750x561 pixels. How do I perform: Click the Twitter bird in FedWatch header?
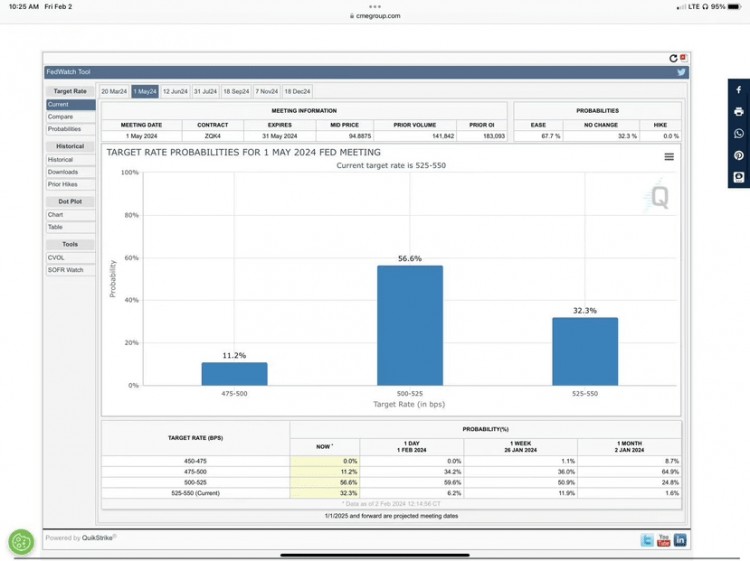681,72
